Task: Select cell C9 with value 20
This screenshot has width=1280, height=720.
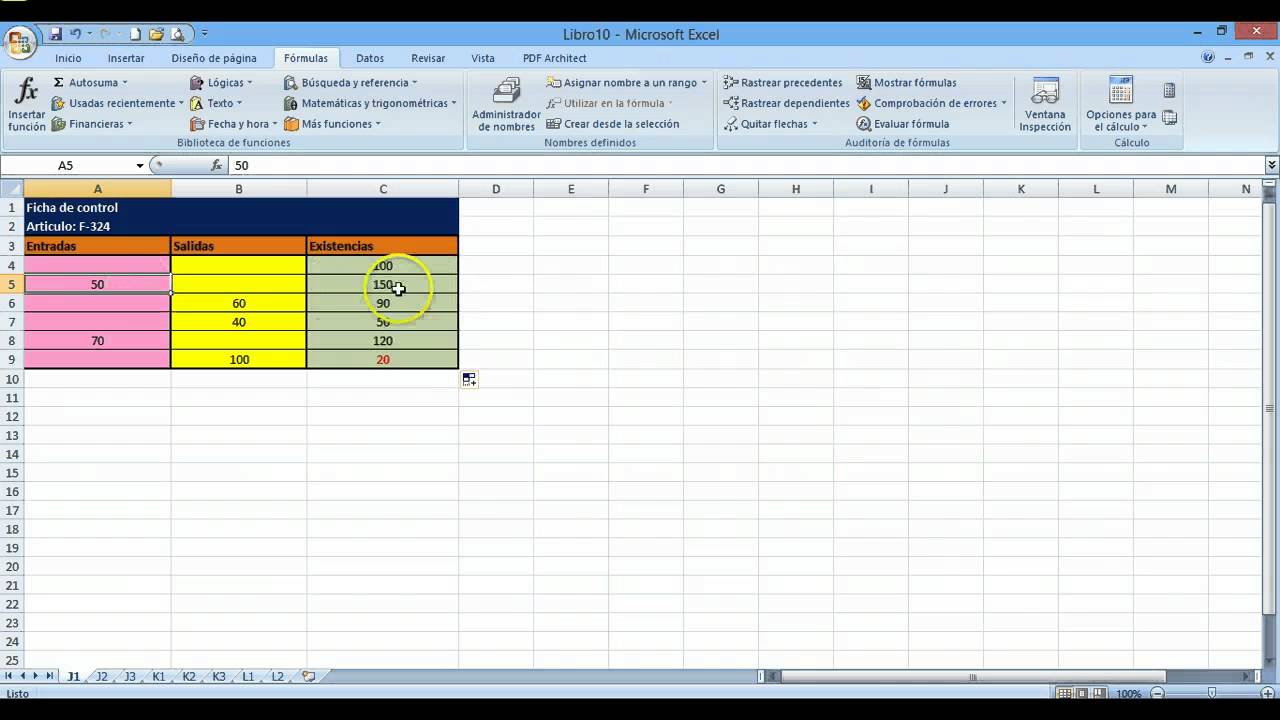Action: (382, 359)
